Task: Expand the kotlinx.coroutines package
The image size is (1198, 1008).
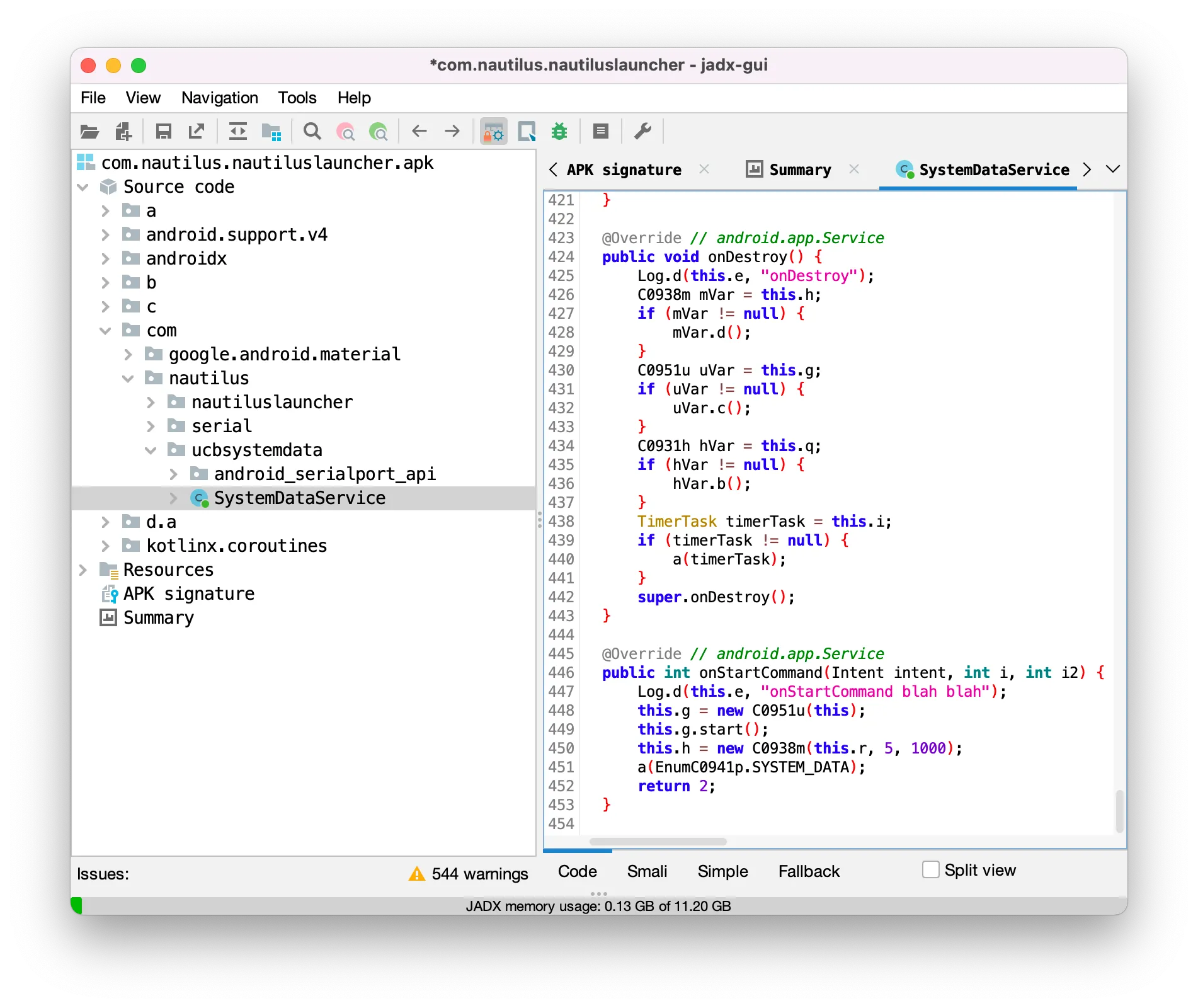Action: click(x=105, y=546)
